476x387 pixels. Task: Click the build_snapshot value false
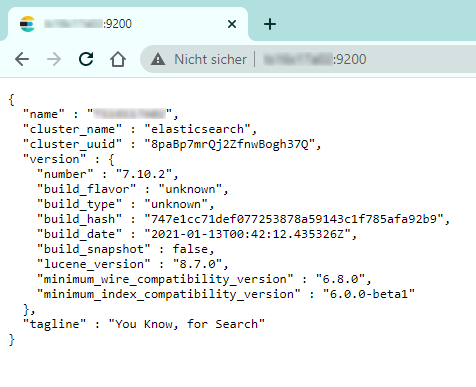pos(190,249)
